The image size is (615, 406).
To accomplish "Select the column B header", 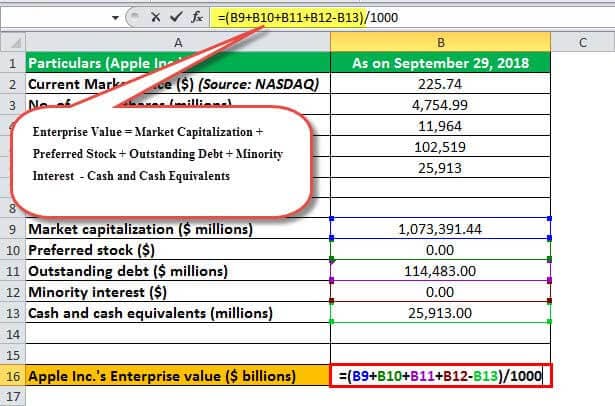I will [440, 41].
